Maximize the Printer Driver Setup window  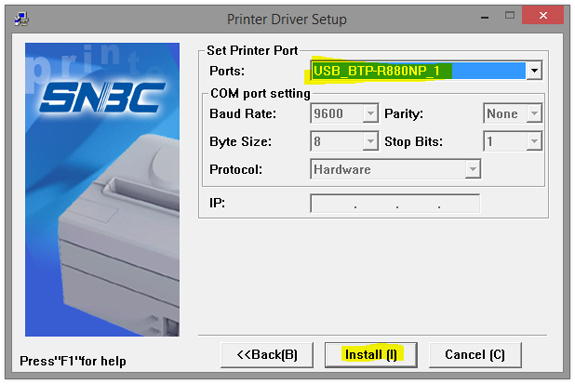(x=510, y=15)
